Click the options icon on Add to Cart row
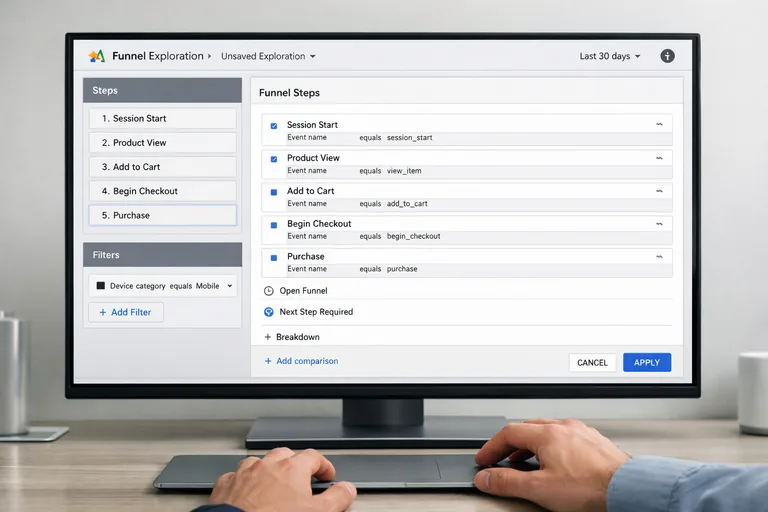The height and width of the screenshot is (512, 768). point(659,191)
